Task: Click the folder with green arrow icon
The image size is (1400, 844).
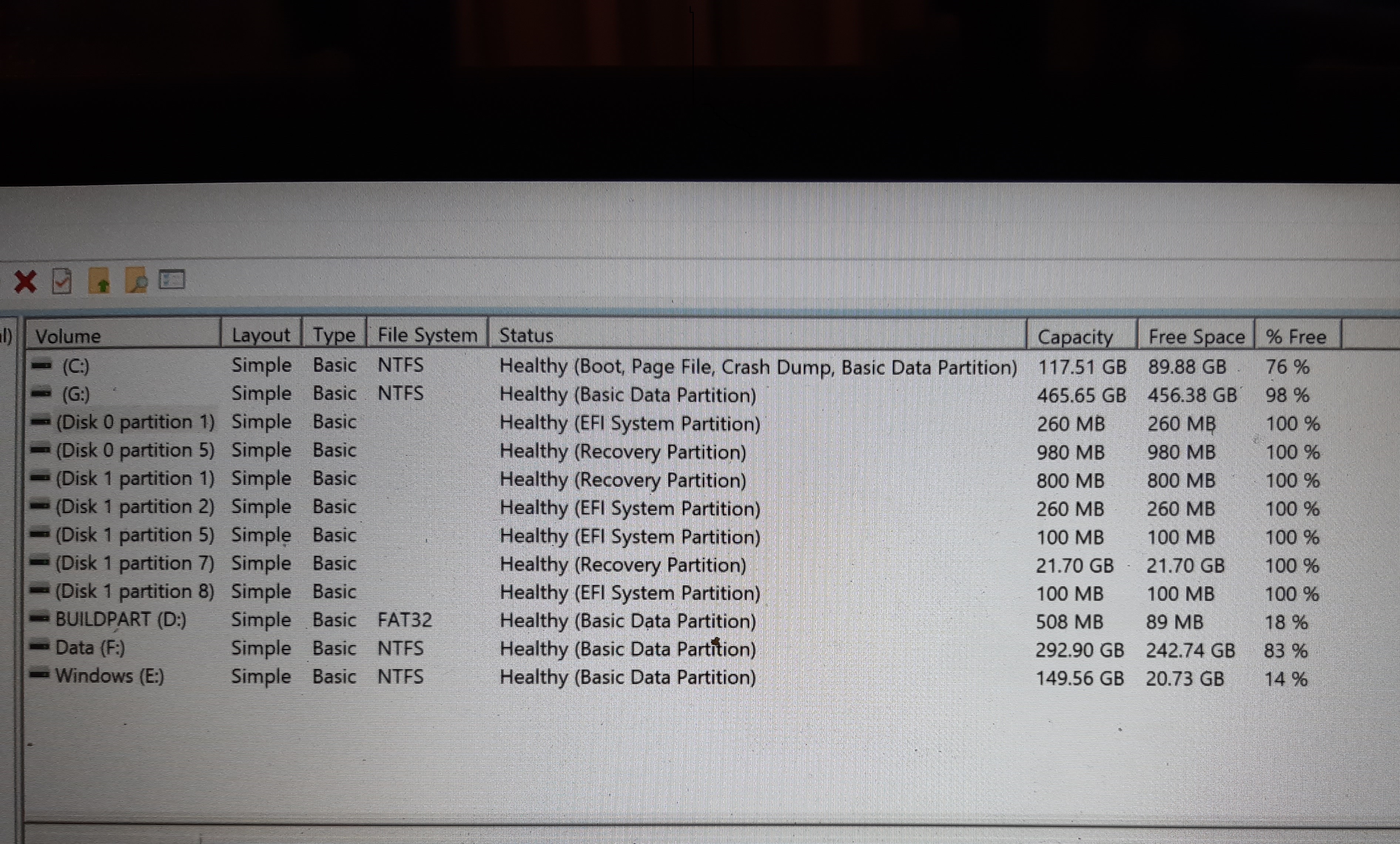Action: (100, 281)
